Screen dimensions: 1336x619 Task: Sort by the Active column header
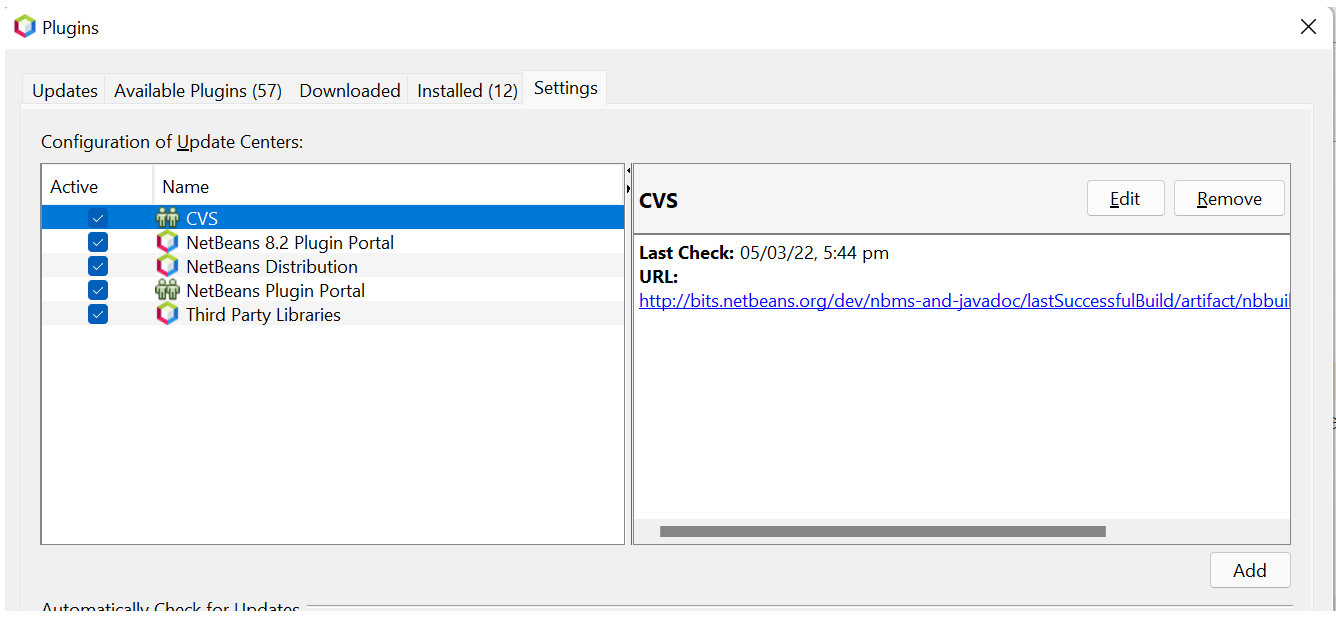[97, 186]
